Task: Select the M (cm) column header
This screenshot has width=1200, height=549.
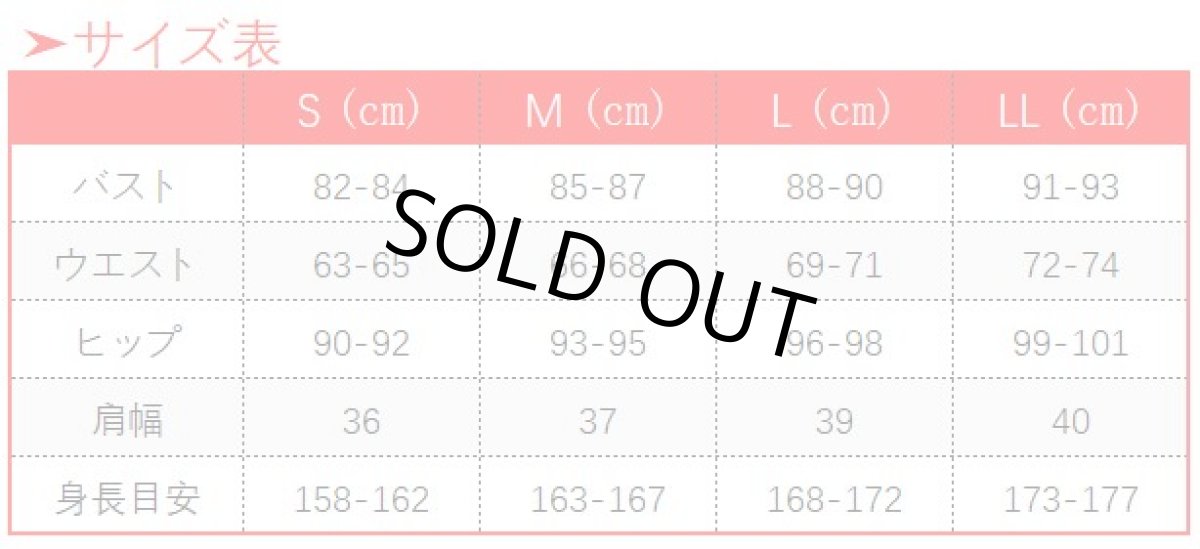Action: 595,110
